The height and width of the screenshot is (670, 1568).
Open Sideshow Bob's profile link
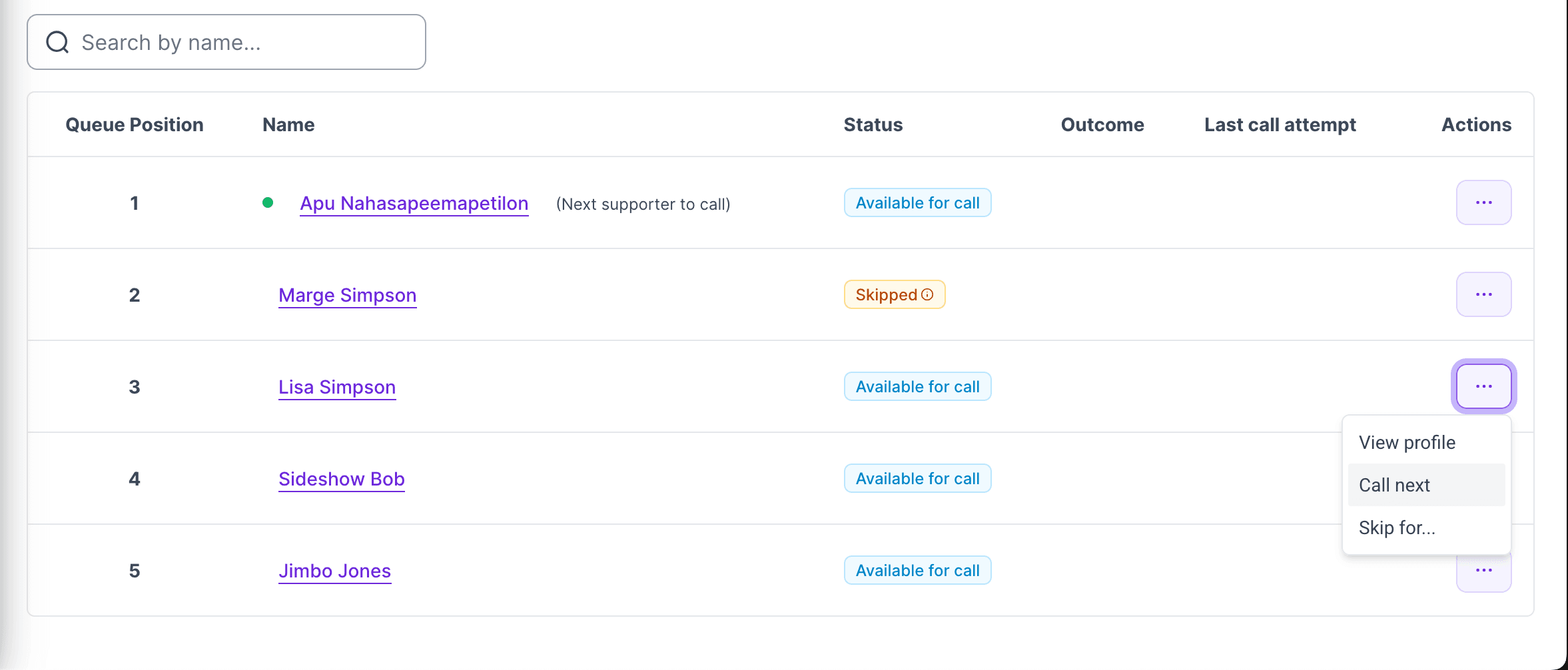341,478
